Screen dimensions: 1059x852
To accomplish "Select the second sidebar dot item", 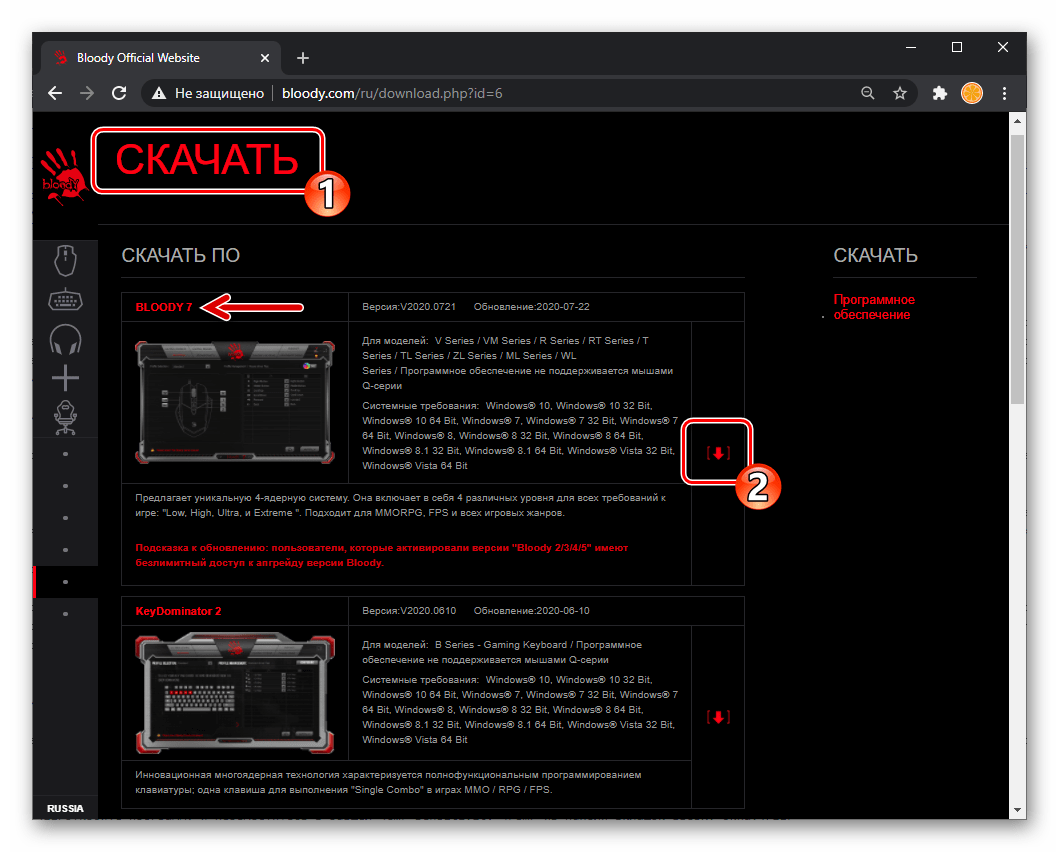I will [66, 486].
